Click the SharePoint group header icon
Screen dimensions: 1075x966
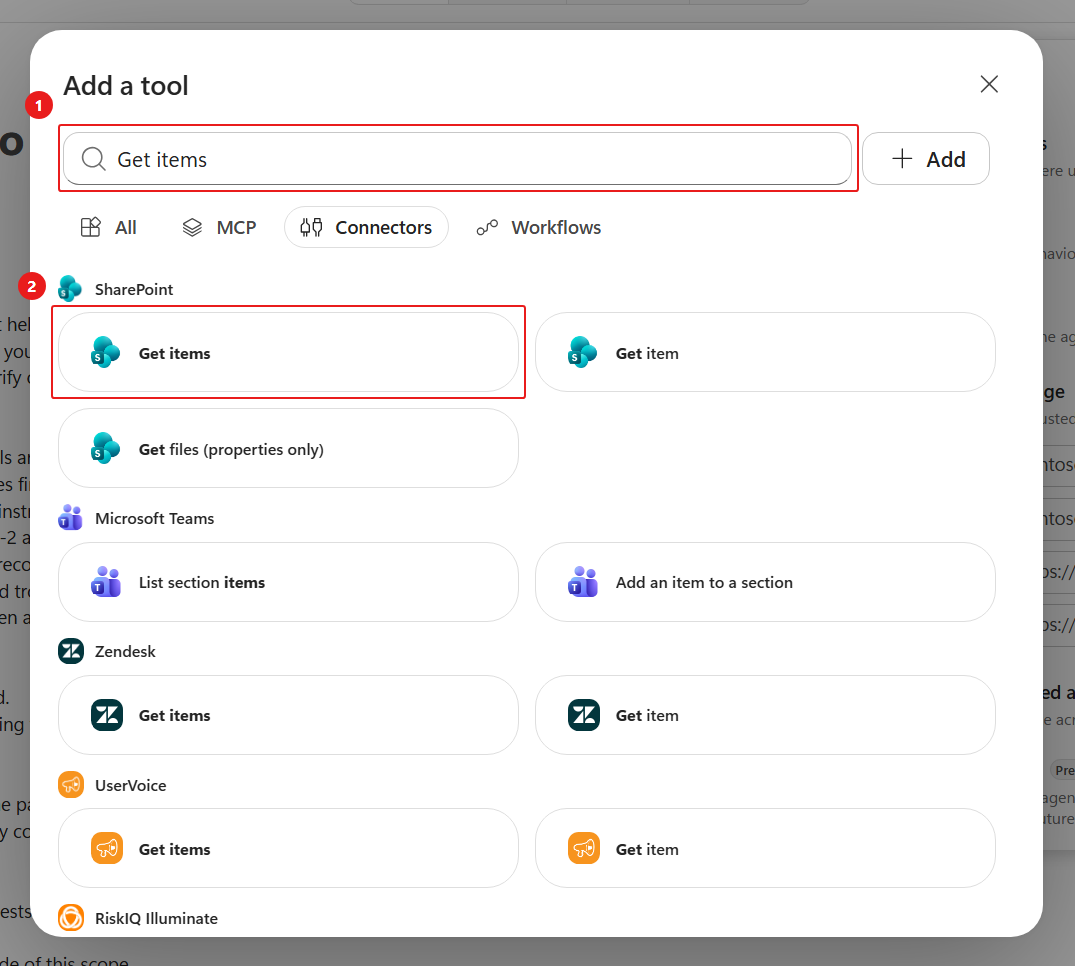click(70, 289)
